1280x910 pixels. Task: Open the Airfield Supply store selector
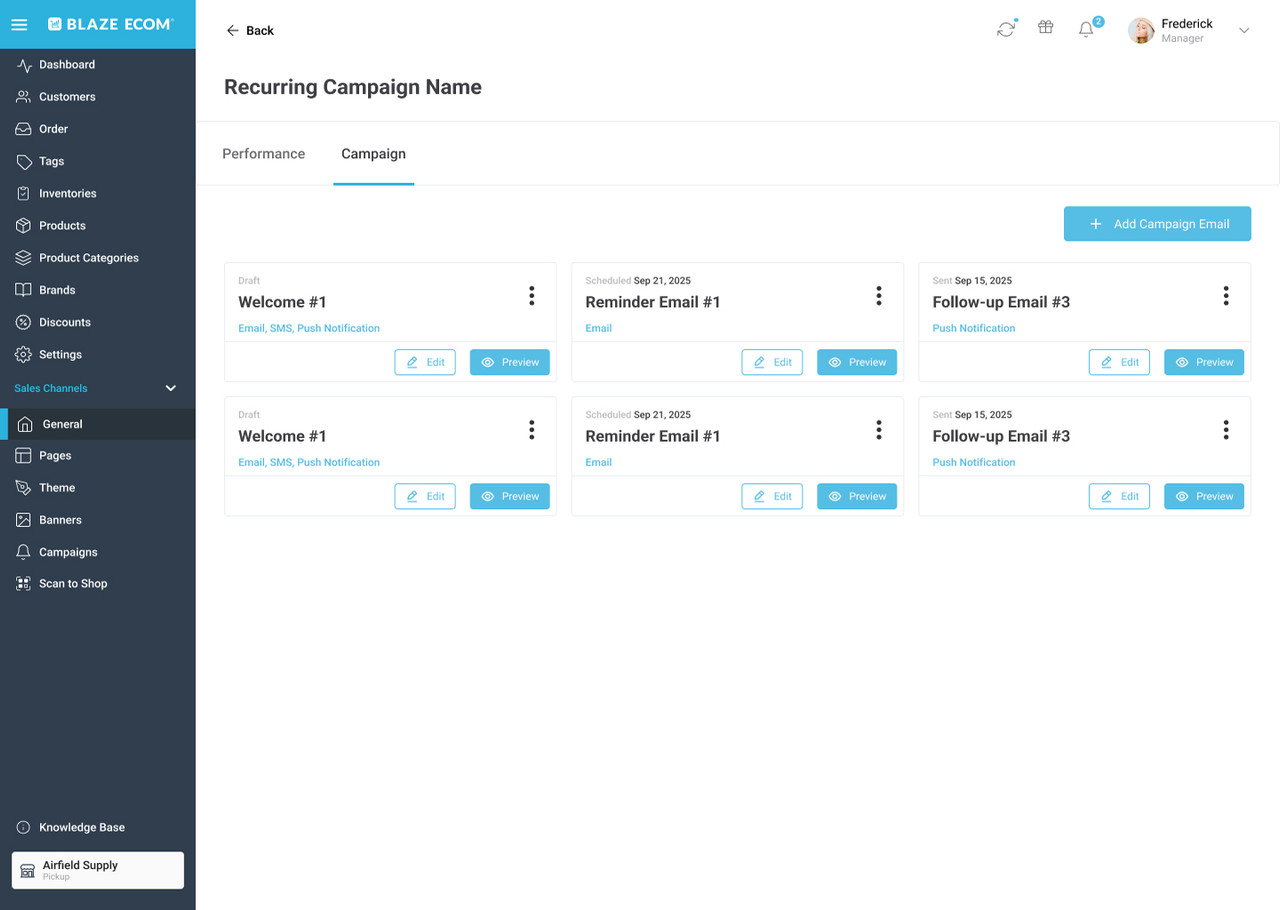pyautogui.click(x=97, y=870)
